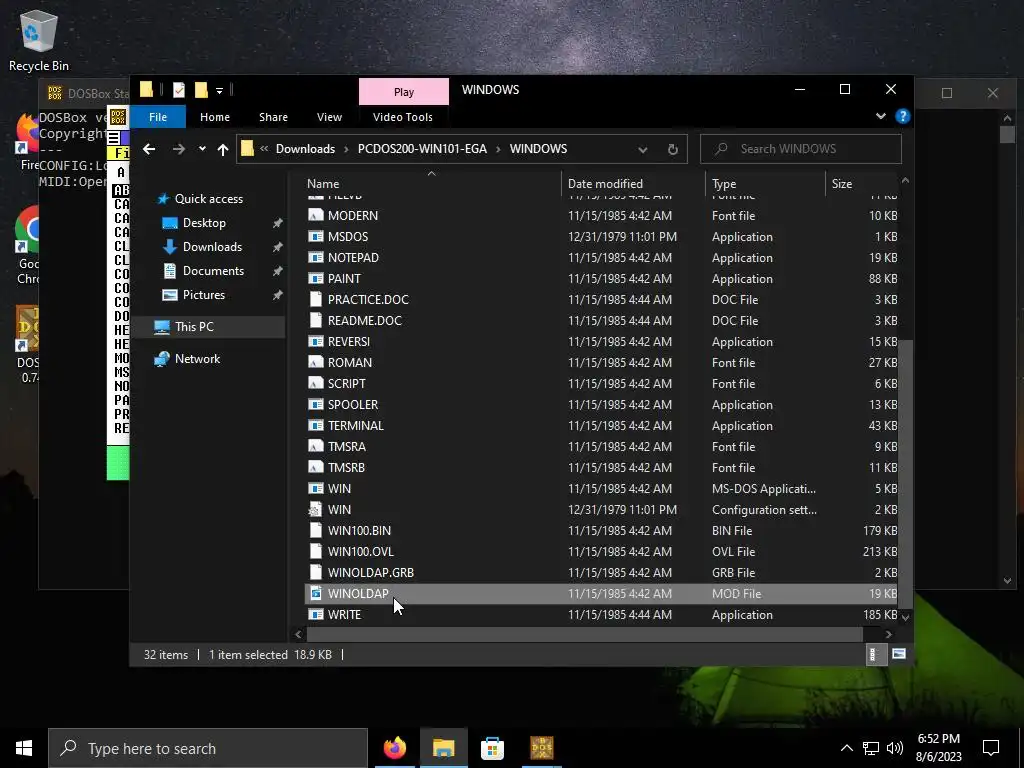Image resolution: width=1024 pixels, height=768 pixels.
Task: Open Documents in the navigation pane
Action: (213, 271)
